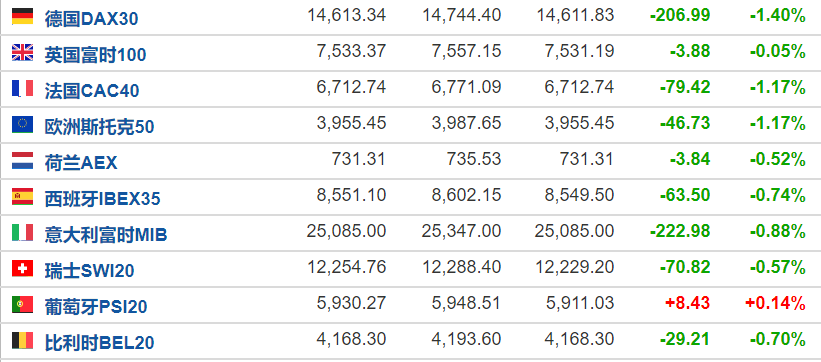Click the EU flag icon

23,124
